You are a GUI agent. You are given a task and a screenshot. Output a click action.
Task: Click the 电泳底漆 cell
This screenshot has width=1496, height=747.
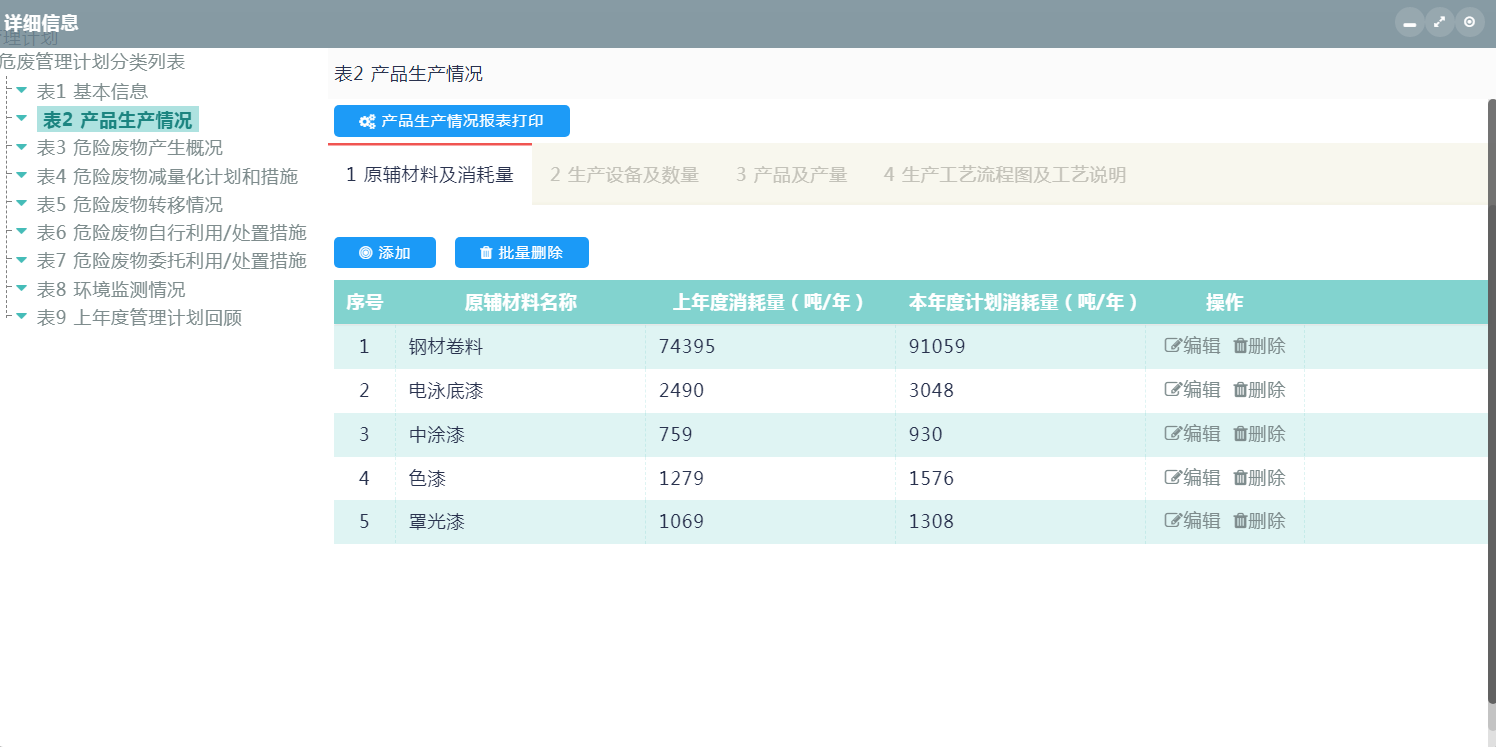pos(521,391)
